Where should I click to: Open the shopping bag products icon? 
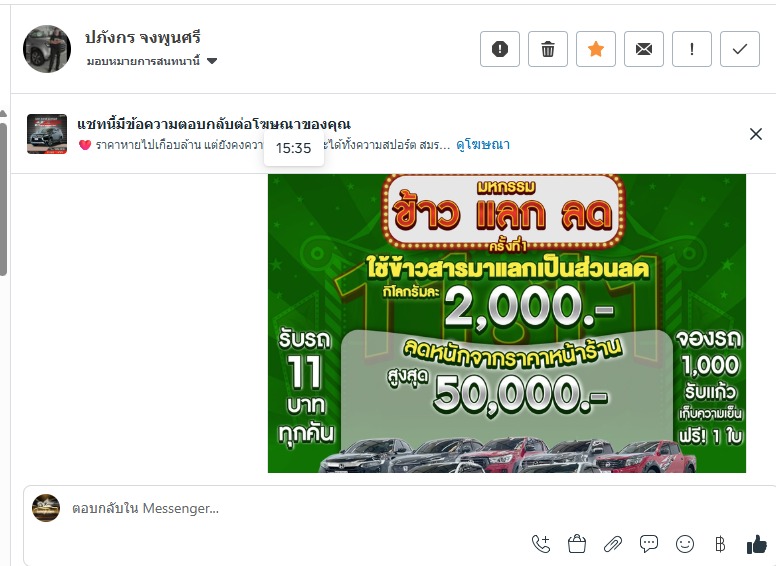tap(577, 544)
